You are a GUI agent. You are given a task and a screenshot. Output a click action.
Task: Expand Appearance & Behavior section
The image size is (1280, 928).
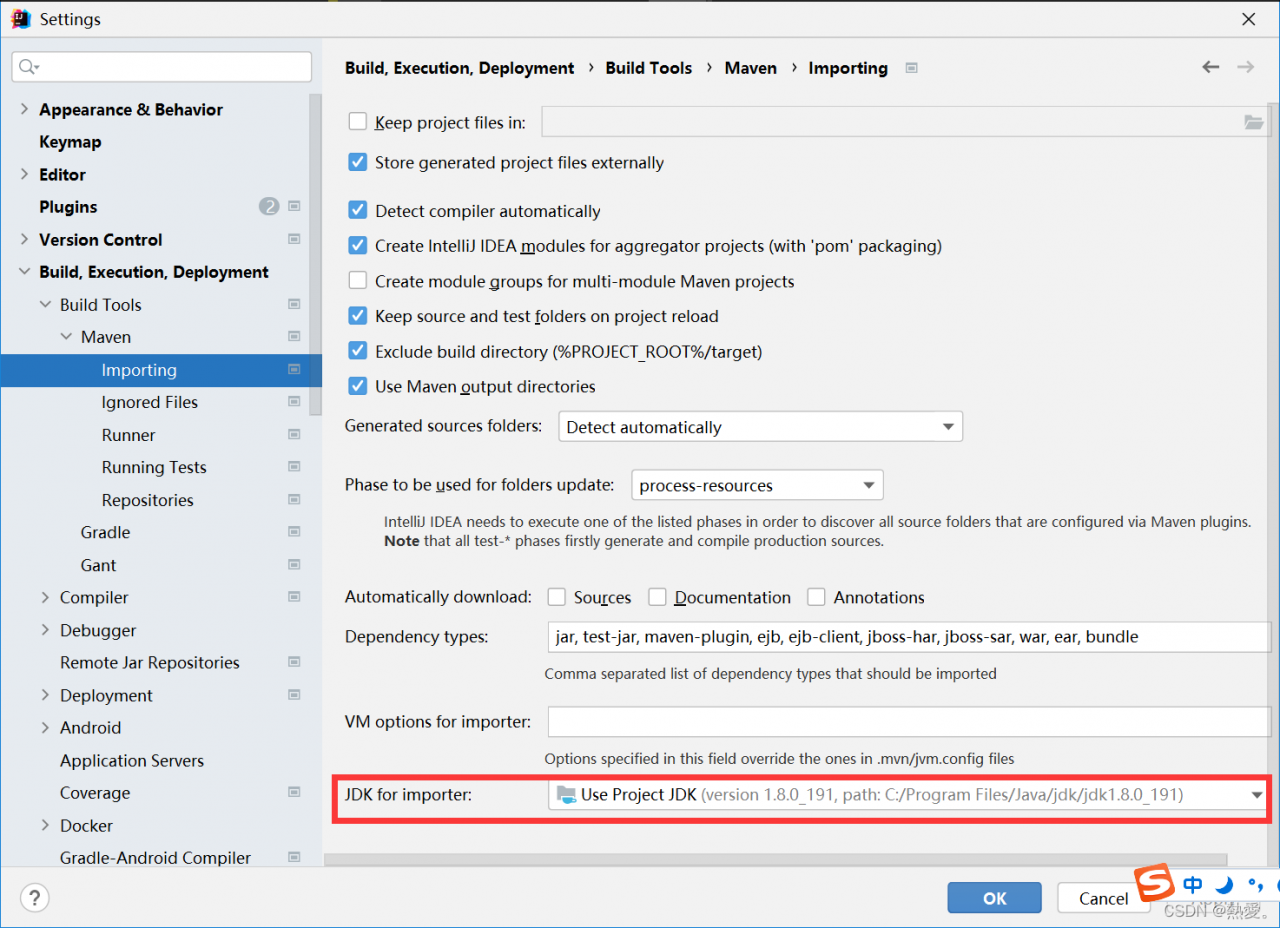(24, 109)
